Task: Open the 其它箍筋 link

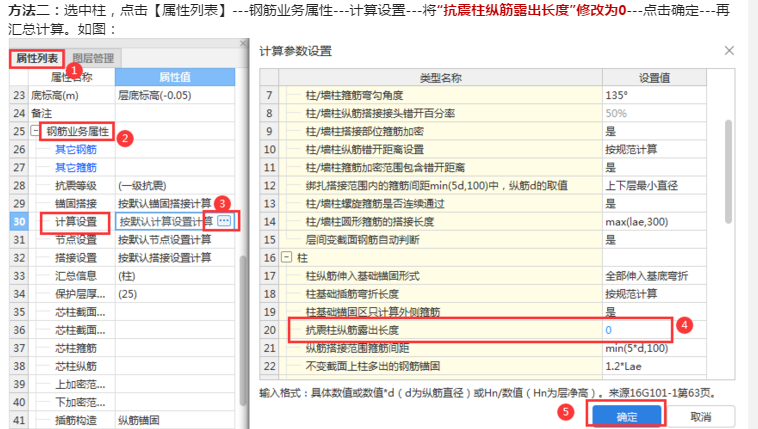Action: point(76,167)
